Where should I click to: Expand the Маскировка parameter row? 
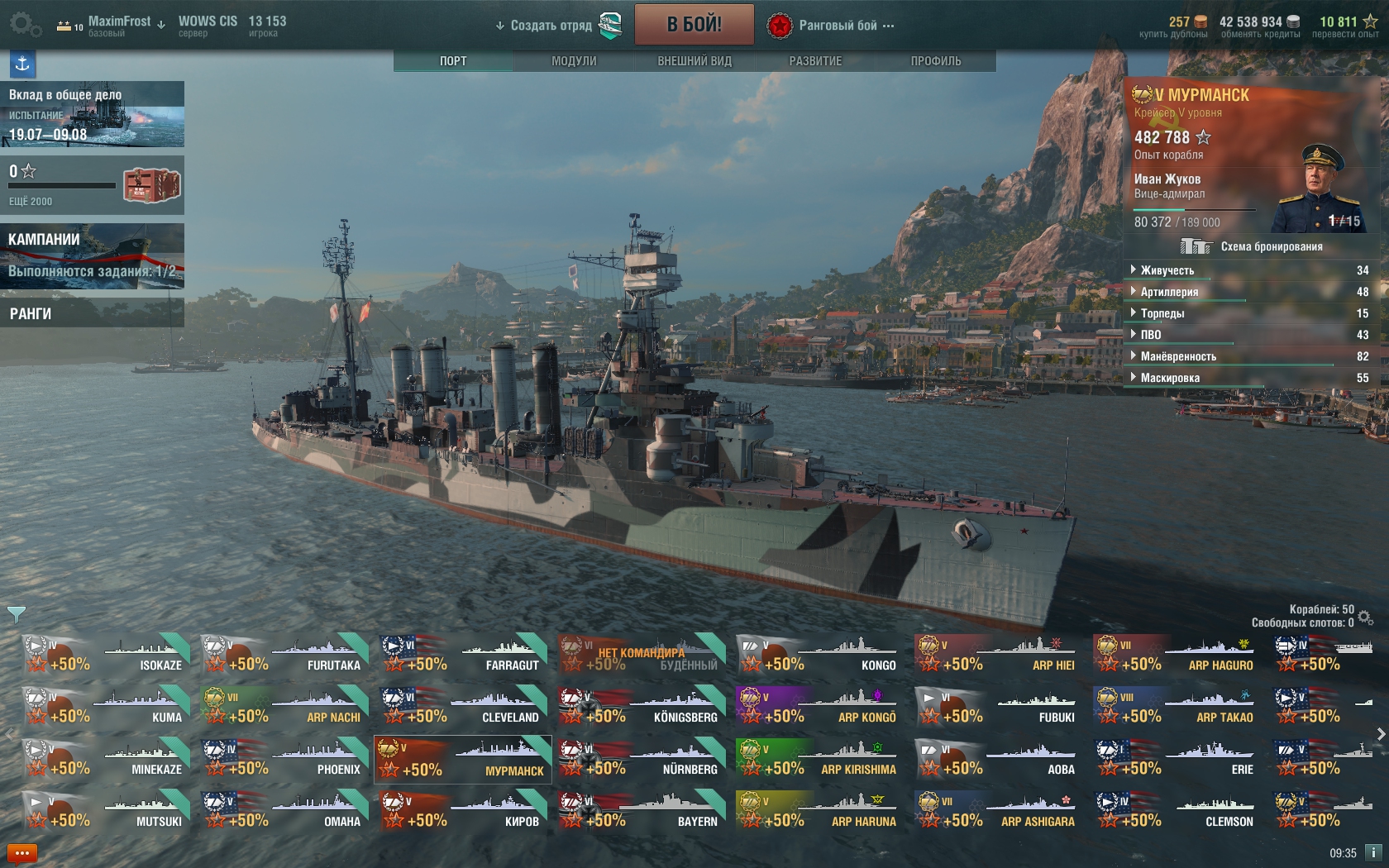click(x=1250, y=378)
